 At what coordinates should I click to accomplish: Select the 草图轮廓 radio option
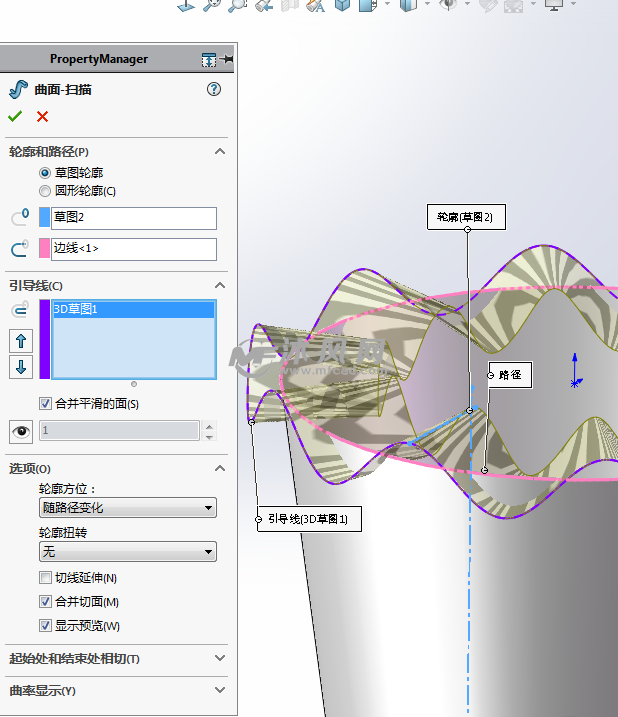45,173
